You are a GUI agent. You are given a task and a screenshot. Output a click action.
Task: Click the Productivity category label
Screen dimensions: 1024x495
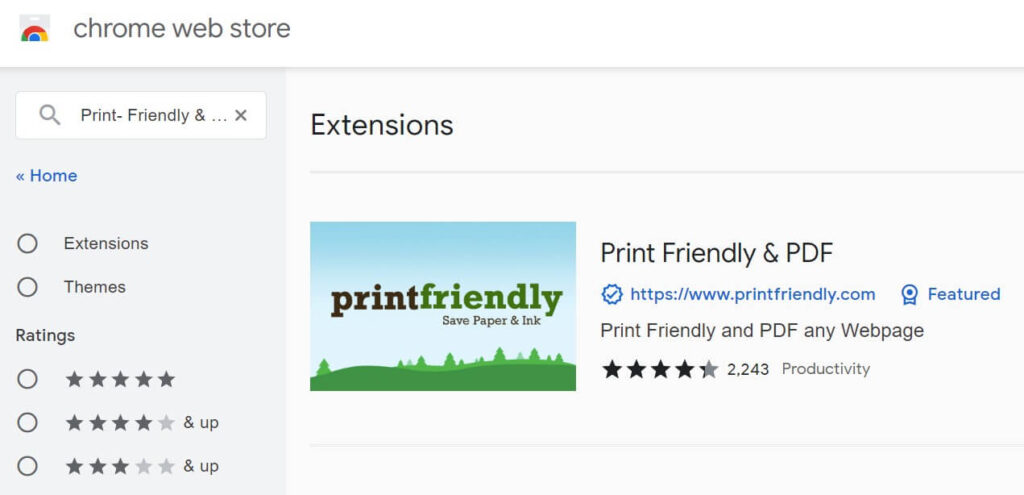(x=825, y=369)
